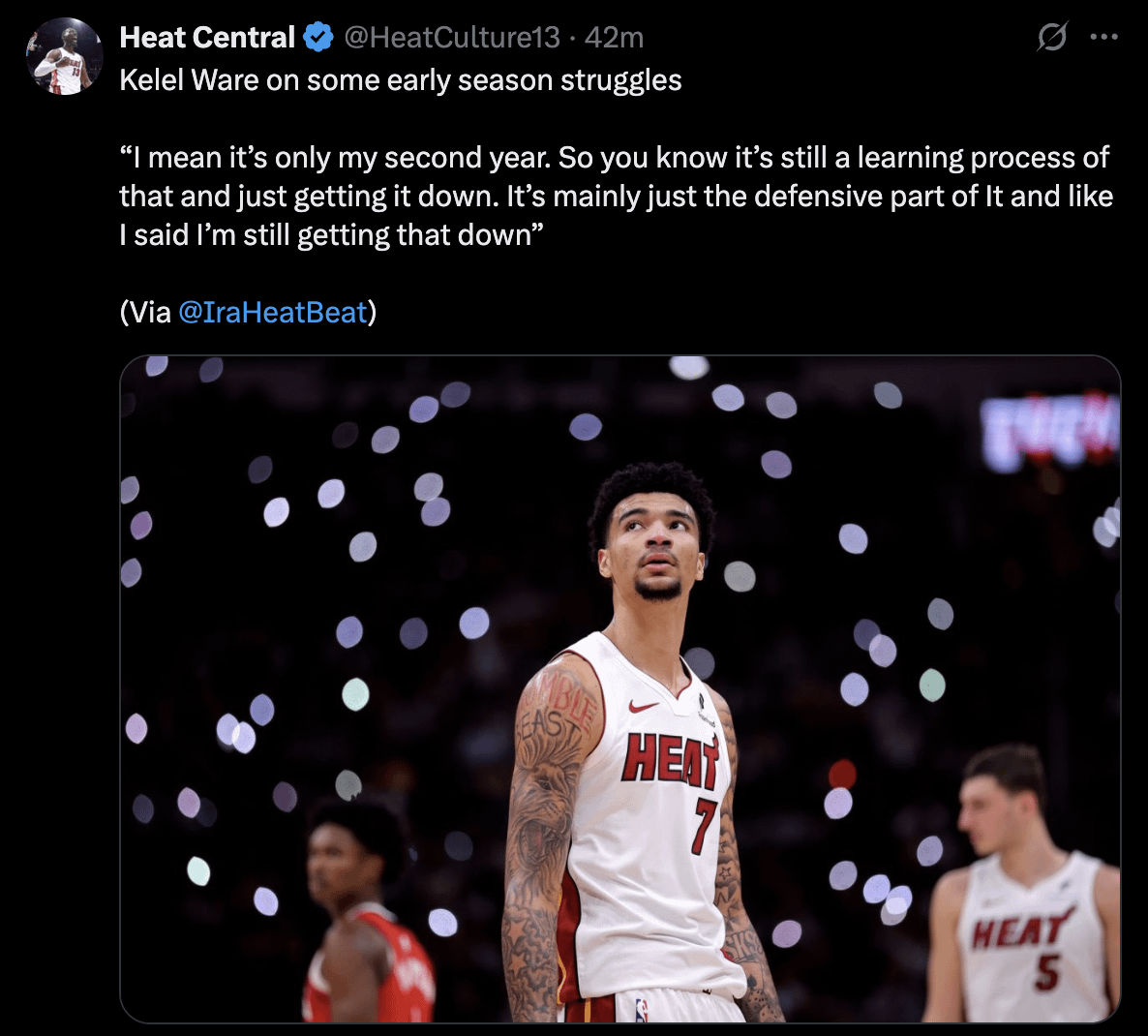Click the NBA logo on the player's shorts
The image size is (1148, 1036).
[641, 1010]
